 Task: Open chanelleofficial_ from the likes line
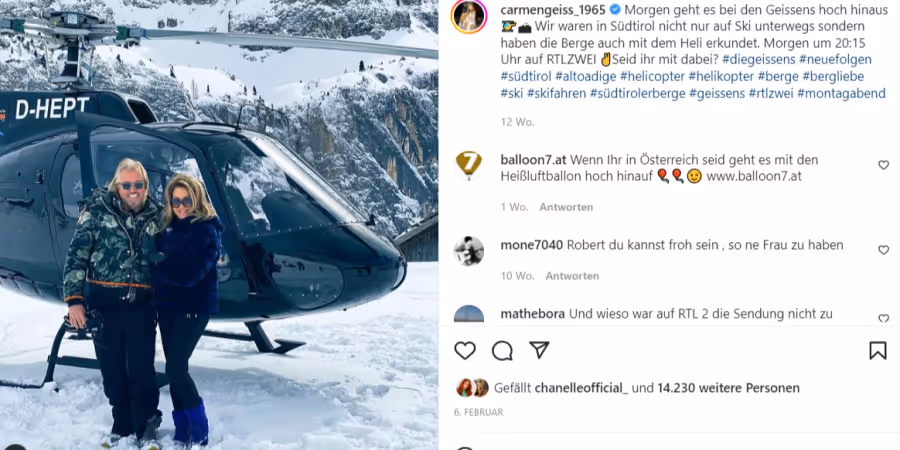(x=581, y=388)
